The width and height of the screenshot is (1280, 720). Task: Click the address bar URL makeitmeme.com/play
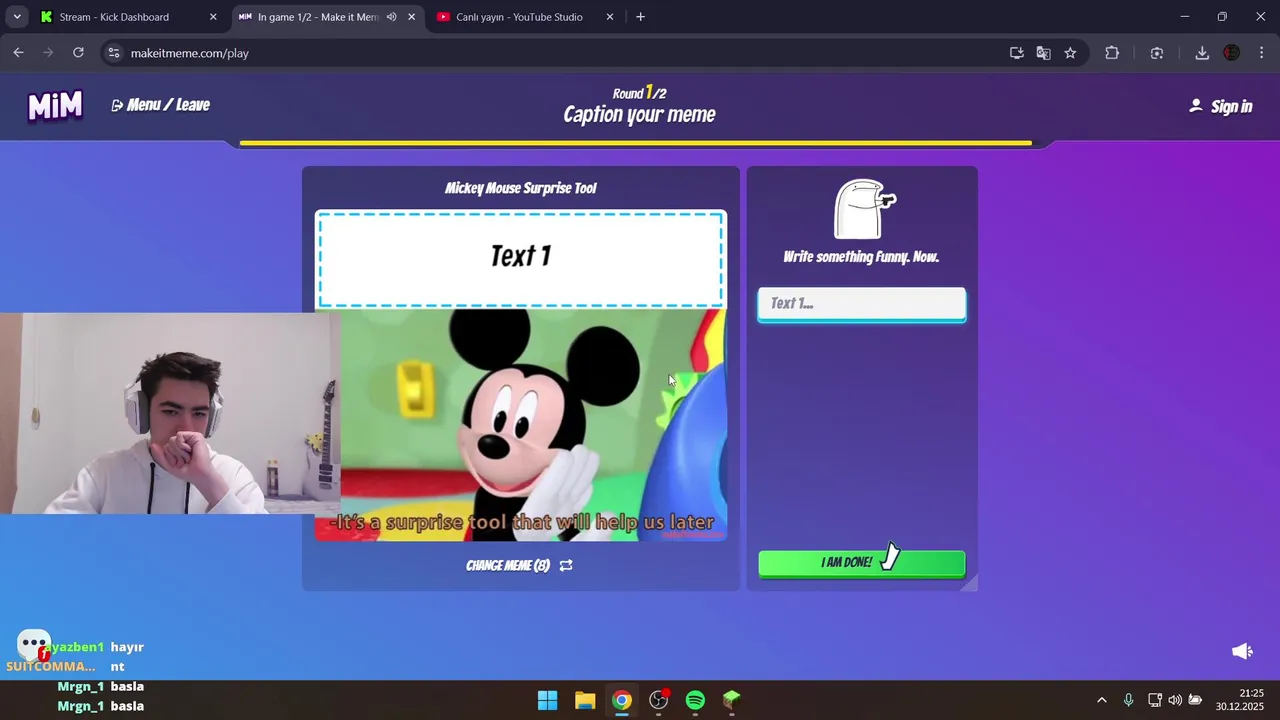[189, 53]
